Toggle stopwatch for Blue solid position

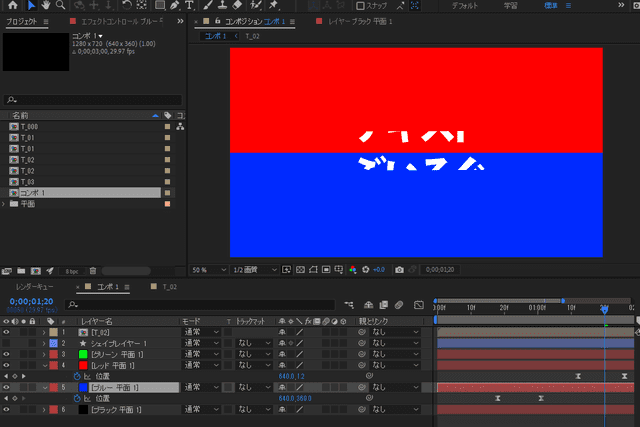pyautogui.click(x=77, y=398)
